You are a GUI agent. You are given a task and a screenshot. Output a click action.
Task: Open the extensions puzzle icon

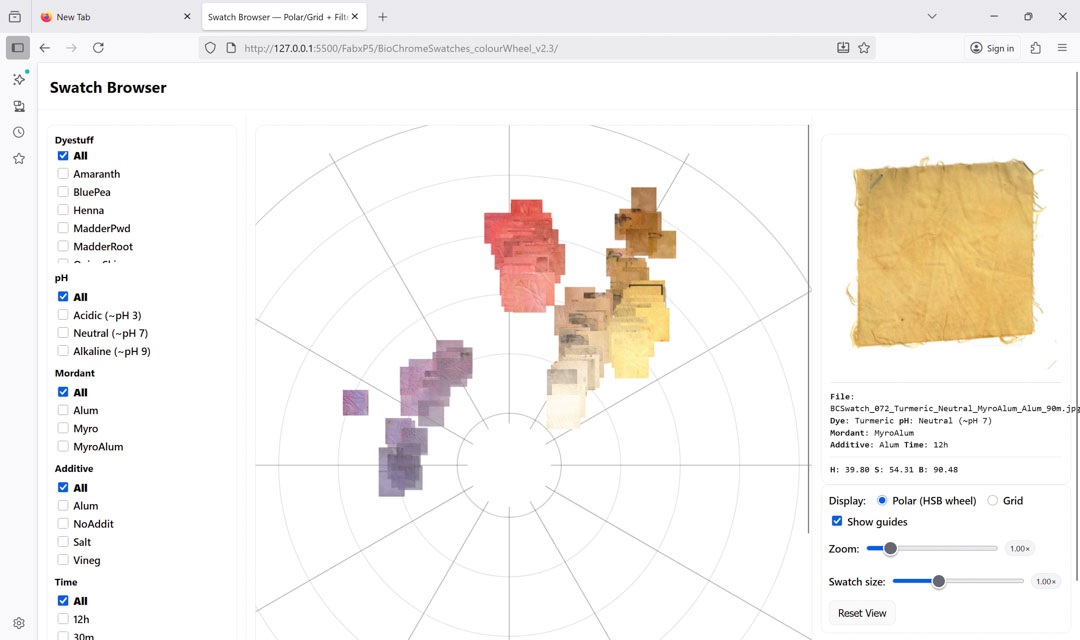pyautogui.click(x=1035, y=48)
